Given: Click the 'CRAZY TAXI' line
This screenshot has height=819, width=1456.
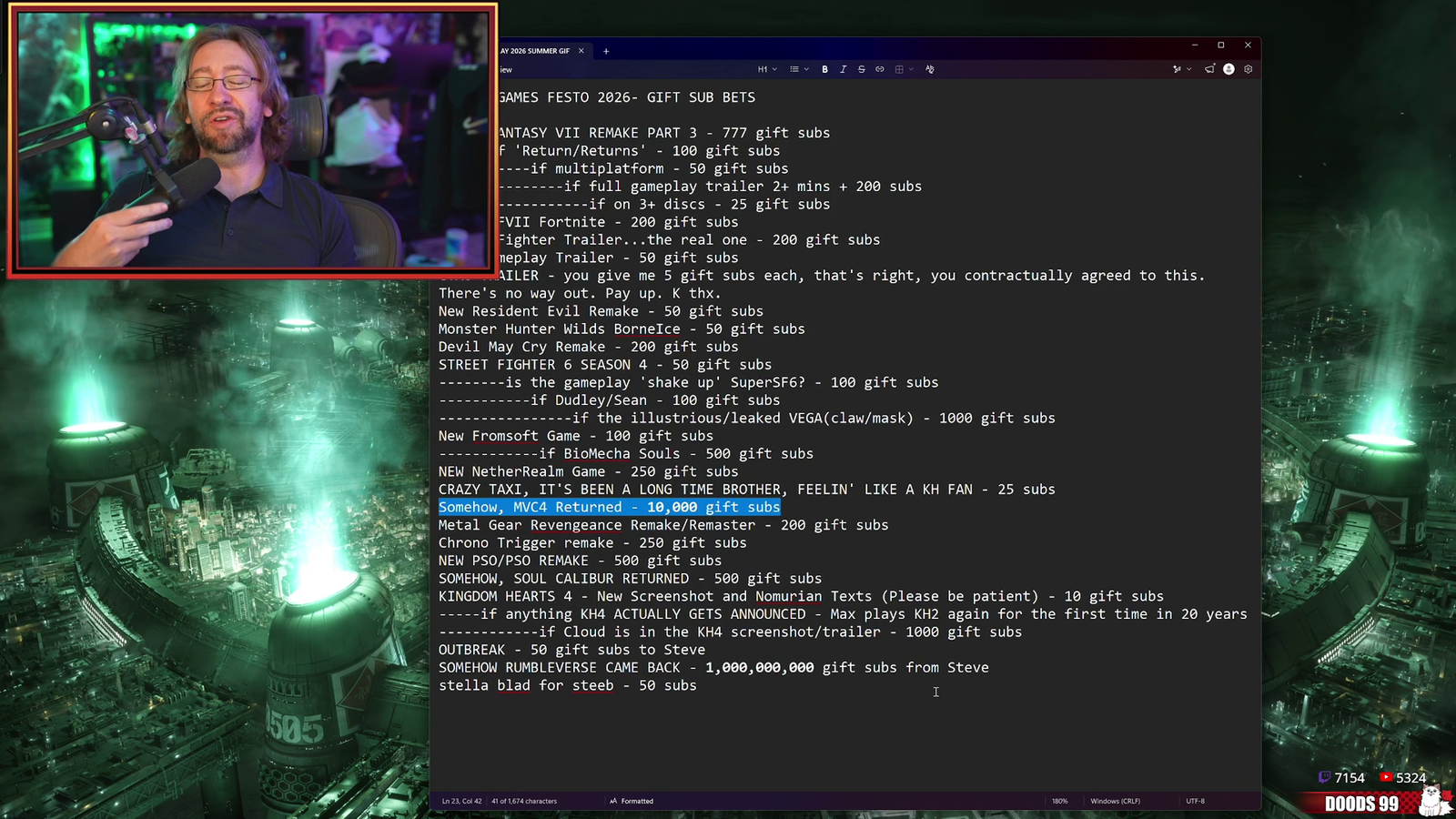Looking at the screenshot, I should click(x=747, y=490).
